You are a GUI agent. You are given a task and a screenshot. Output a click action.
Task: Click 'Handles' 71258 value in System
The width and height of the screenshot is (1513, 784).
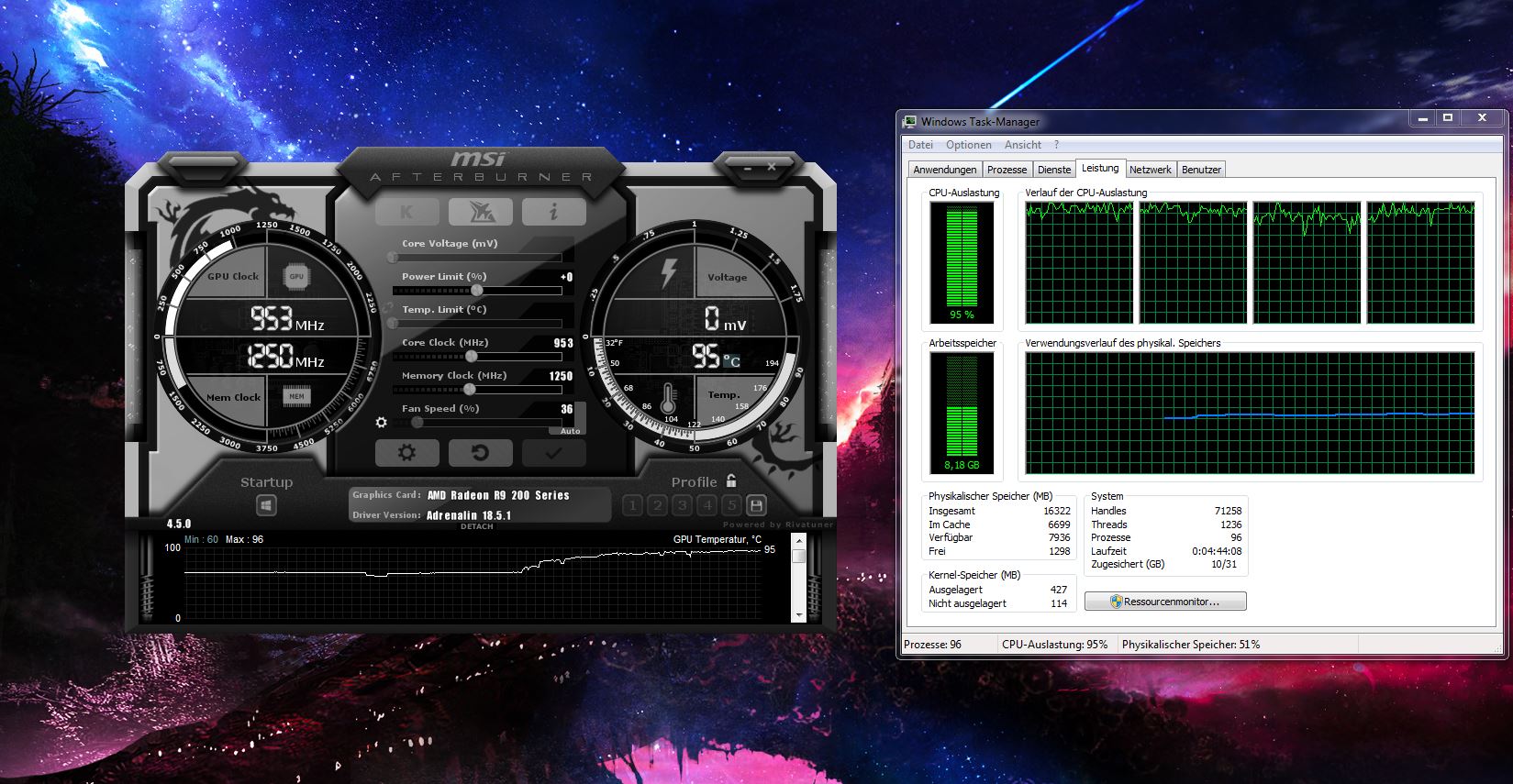click(1228, 511)
